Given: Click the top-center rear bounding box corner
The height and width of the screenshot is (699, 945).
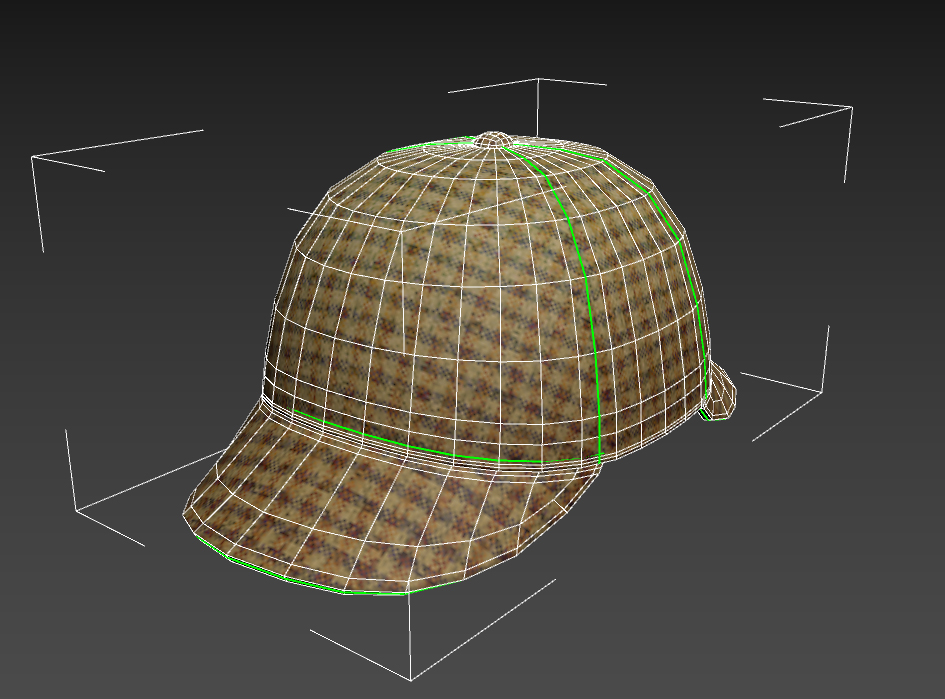Looking at the screenshot, I should (x=539, y=80).
